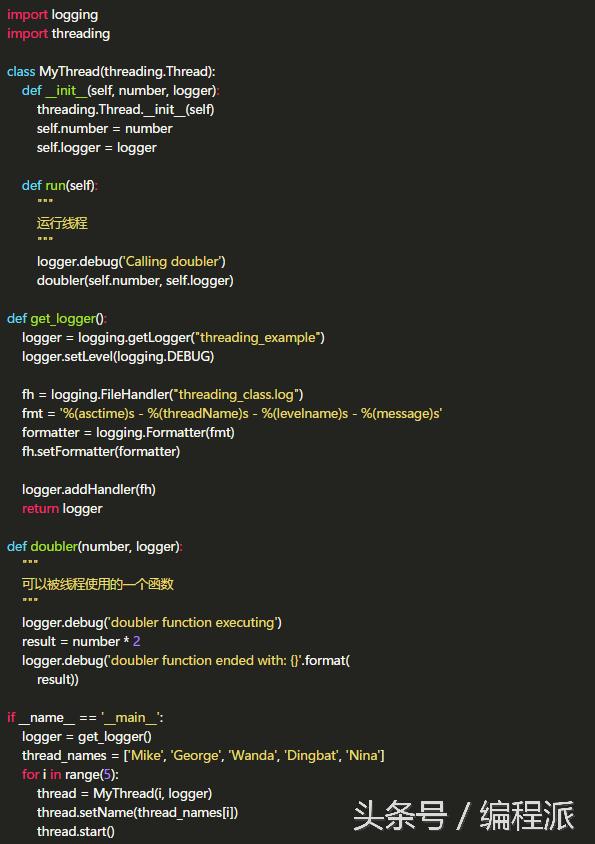Select the 'logger.setLevel(logging.DEBUG)' line
The width and height of the screenshot is (595, 844).
click(118, 356)
